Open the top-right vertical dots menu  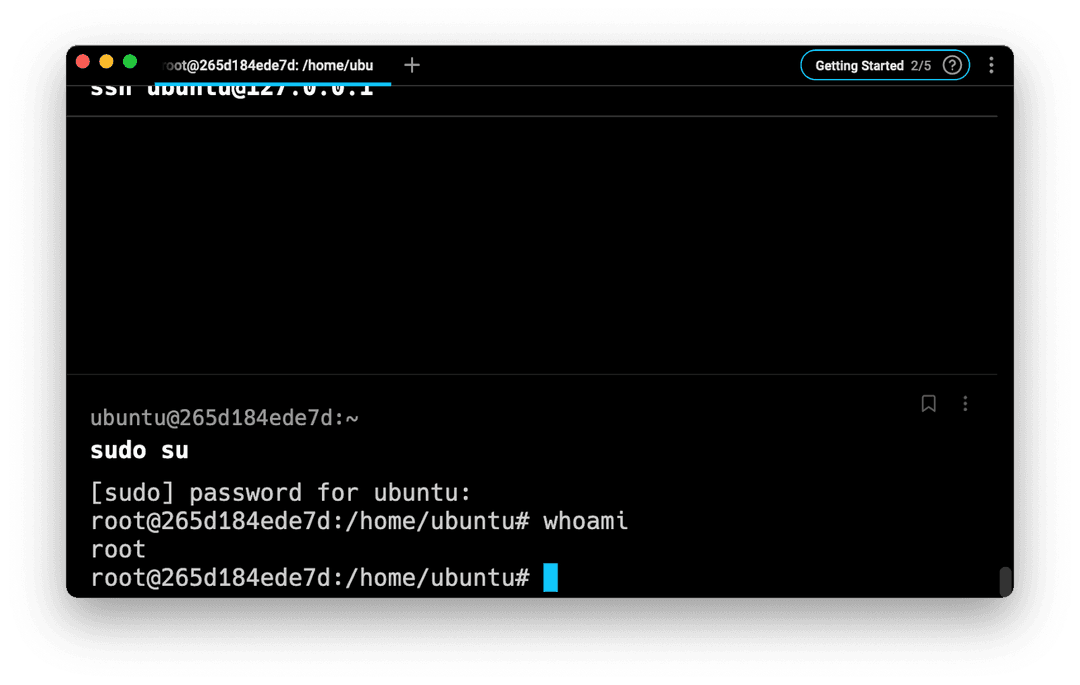pos(991,65)
